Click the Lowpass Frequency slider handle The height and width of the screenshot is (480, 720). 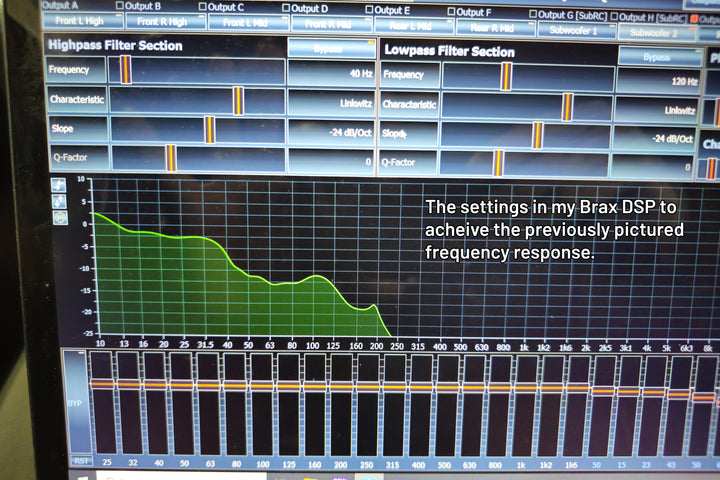coord(506,76)
